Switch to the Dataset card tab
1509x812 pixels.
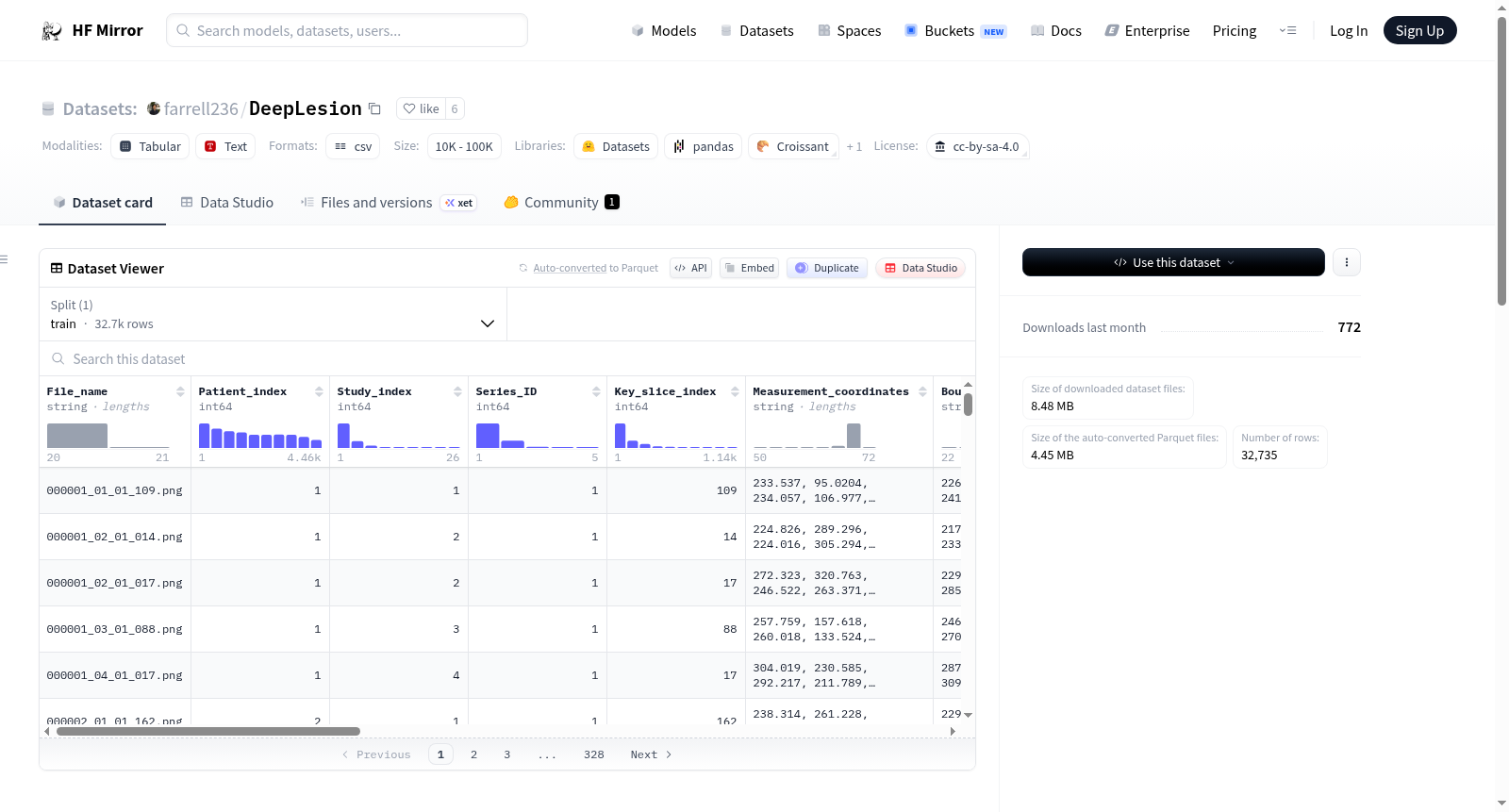[x=103, y=203]
